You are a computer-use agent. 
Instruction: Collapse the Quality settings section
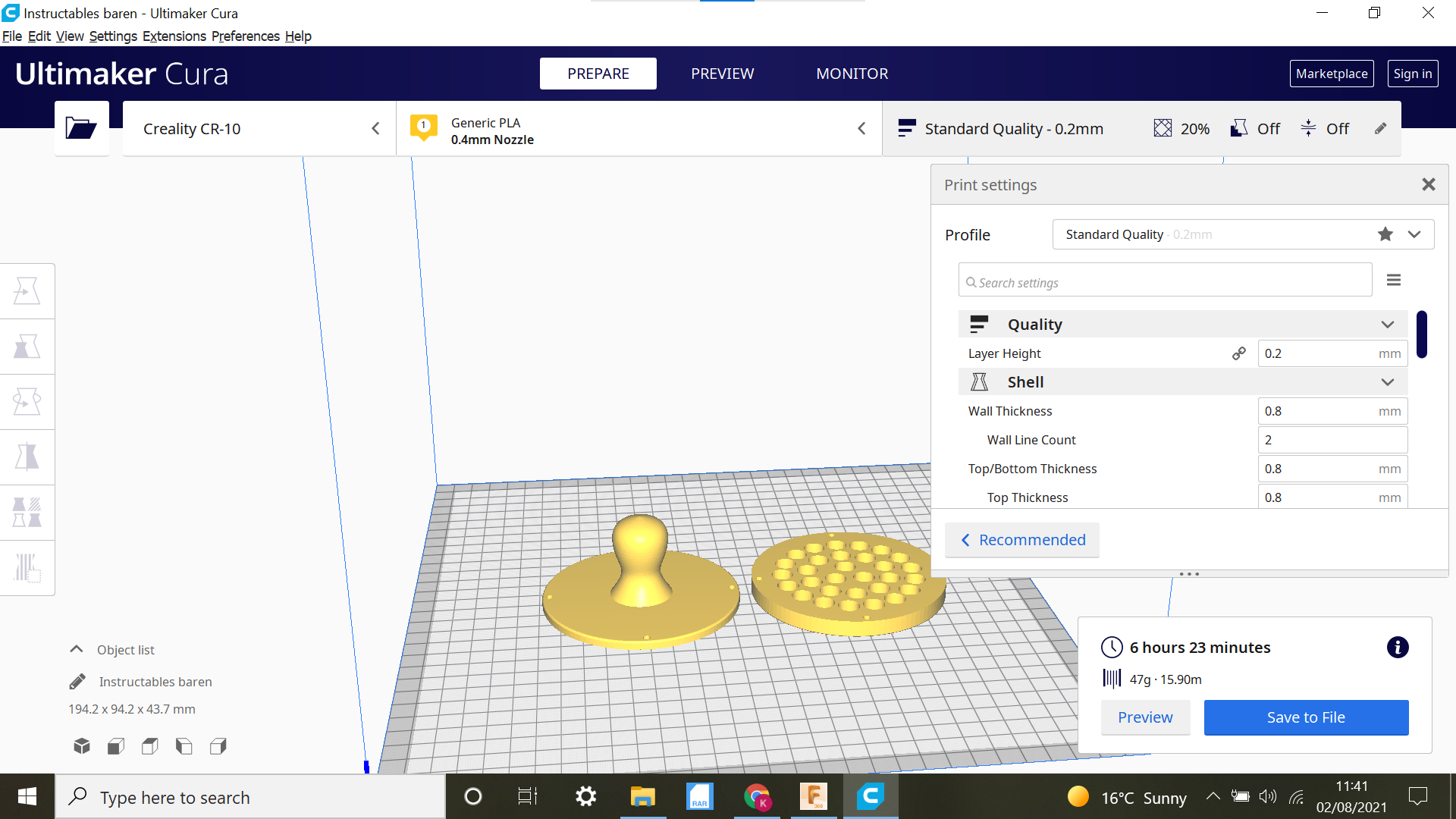click(x=1389, y=324)
